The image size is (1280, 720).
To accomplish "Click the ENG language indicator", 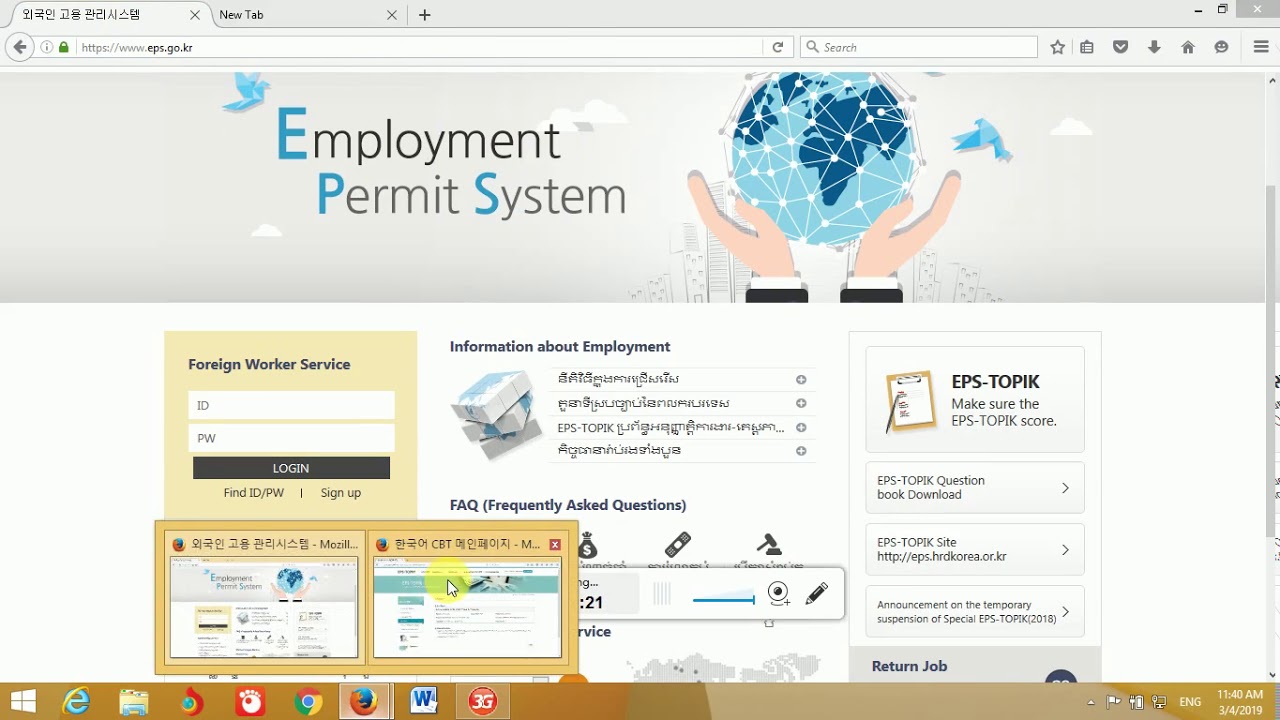I will click(1190, 702).
